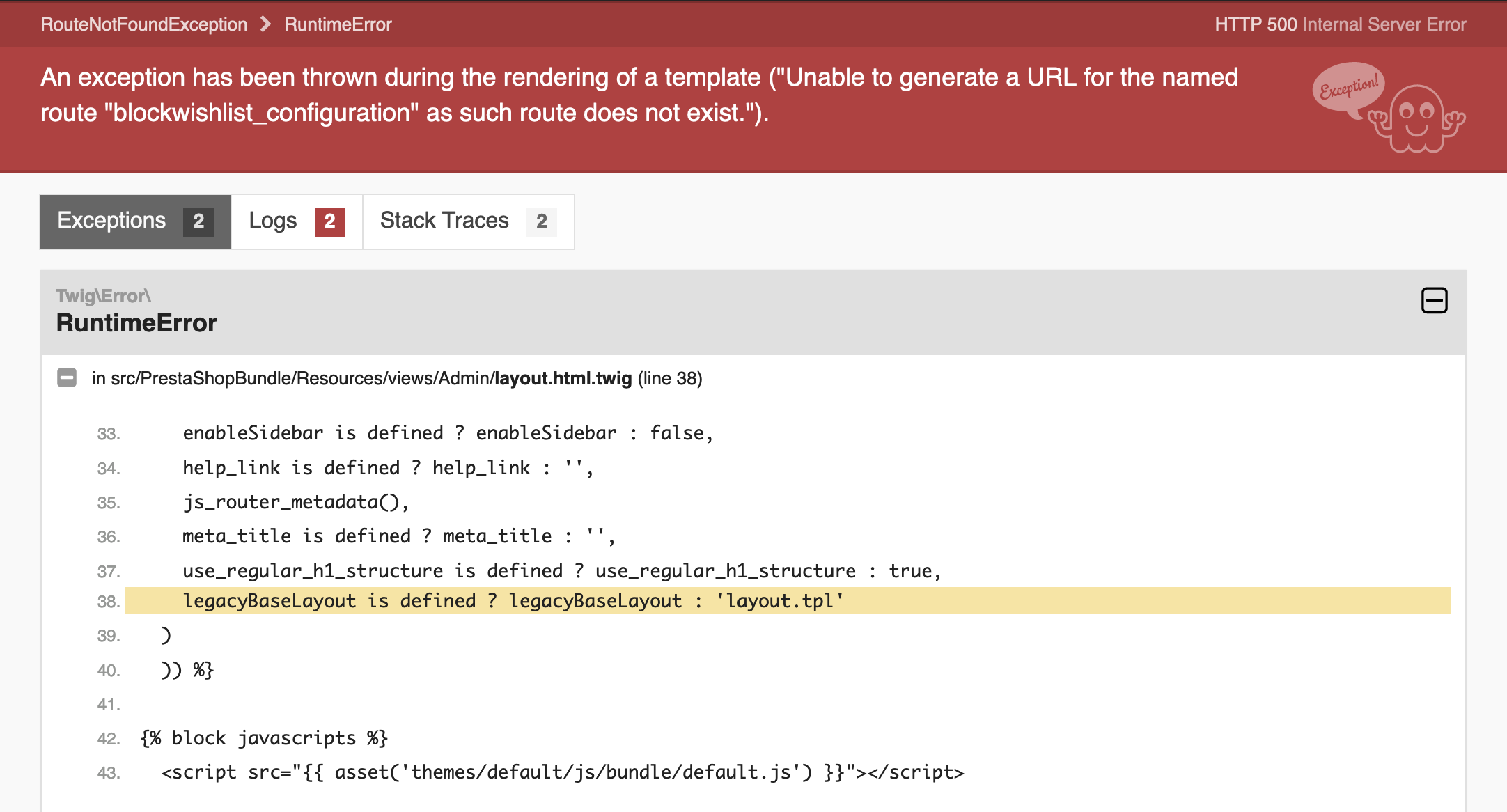Click highlighted line 38 of code
1507x812 pixels.
click(x=513, y=601)
